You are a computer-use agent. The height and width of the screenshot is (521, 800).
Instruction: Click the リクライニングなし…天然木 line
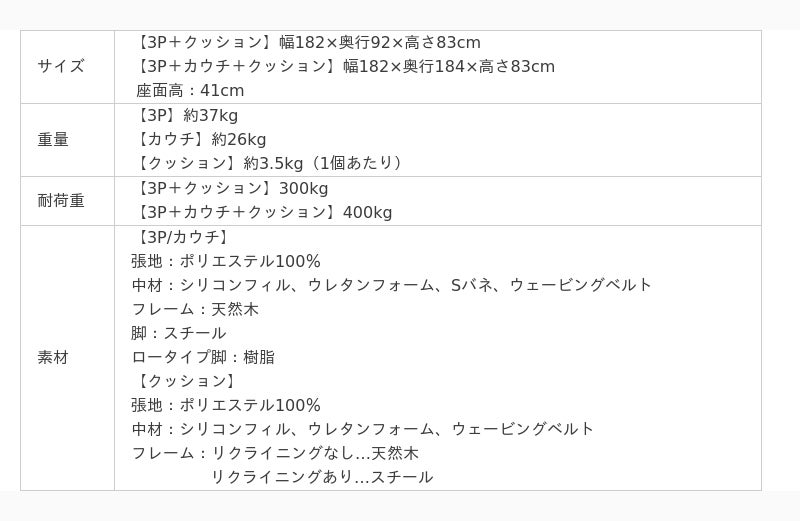[275, 454]
